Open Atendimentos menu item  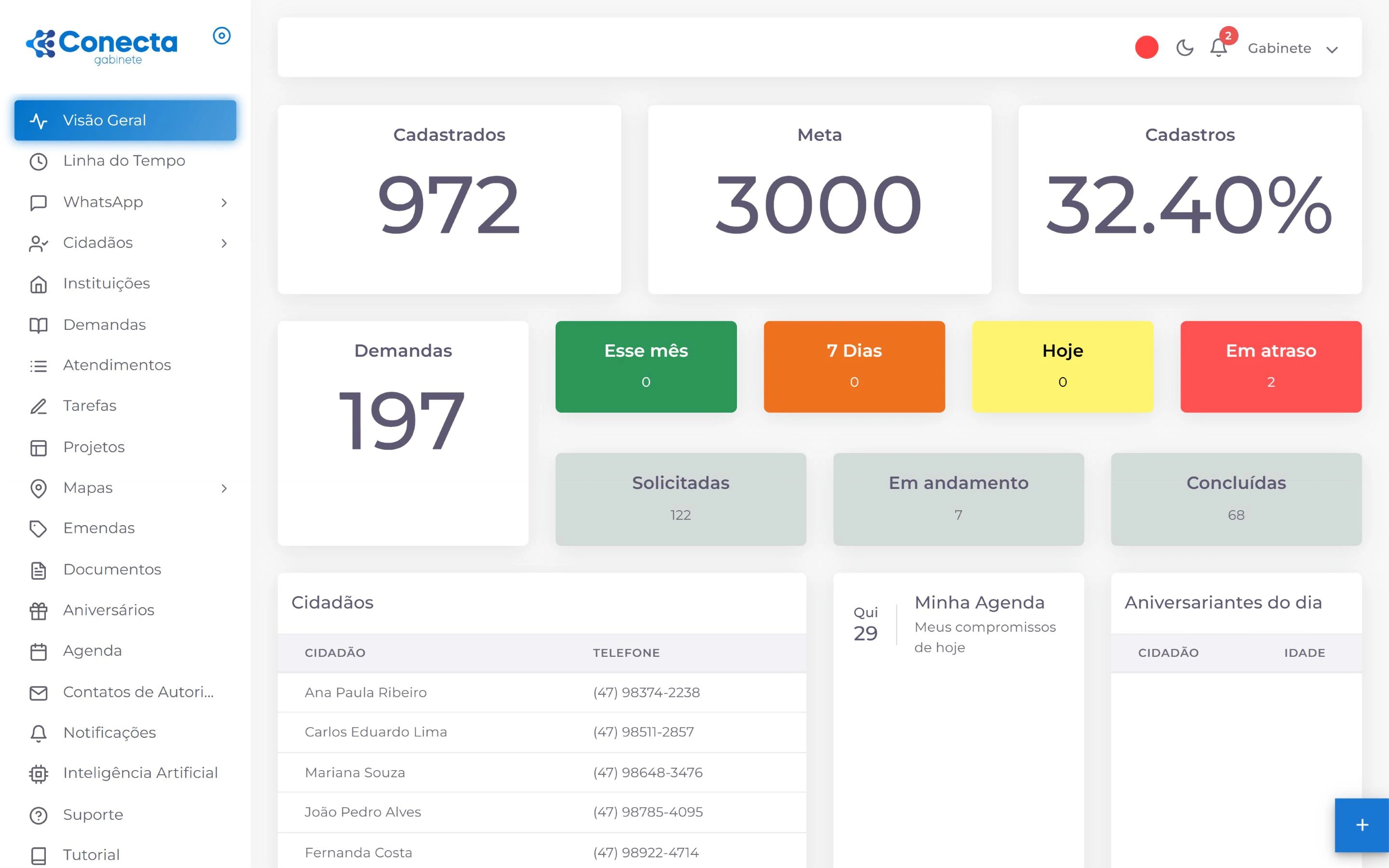coord(125,366)
